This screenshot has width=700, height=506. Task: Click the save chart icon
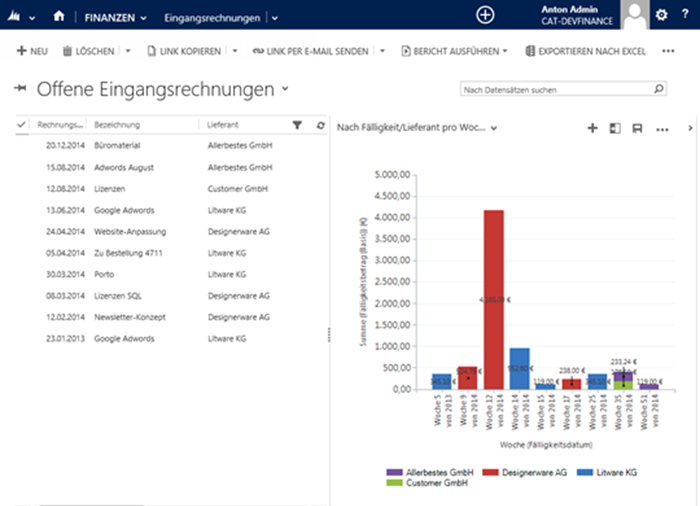[637, 128]
